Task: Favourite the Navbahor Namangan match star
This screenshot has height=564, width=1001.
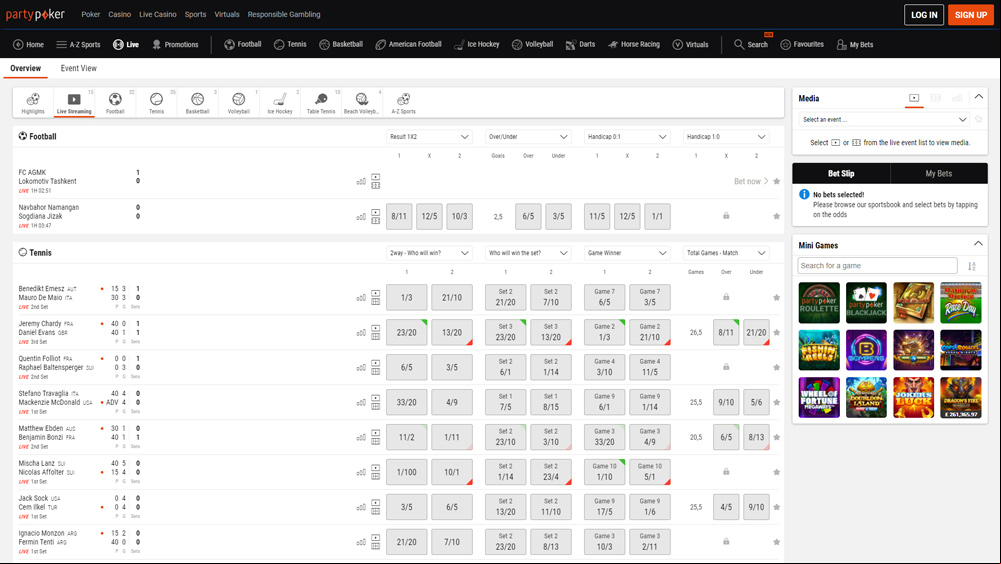Action: point(776,217)
